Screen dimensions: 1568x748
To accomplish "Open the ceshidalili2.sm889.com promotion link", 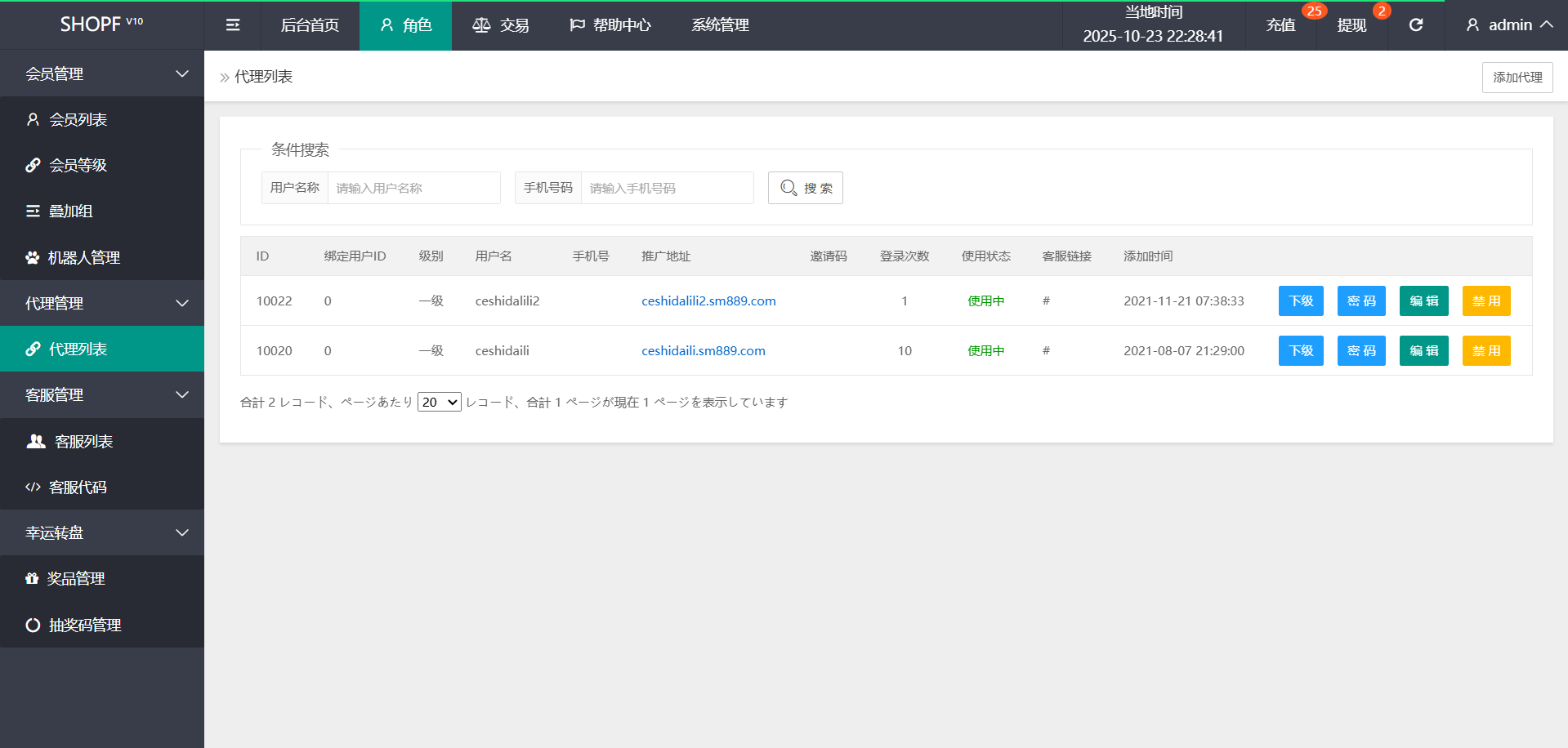I will point(708,301).
